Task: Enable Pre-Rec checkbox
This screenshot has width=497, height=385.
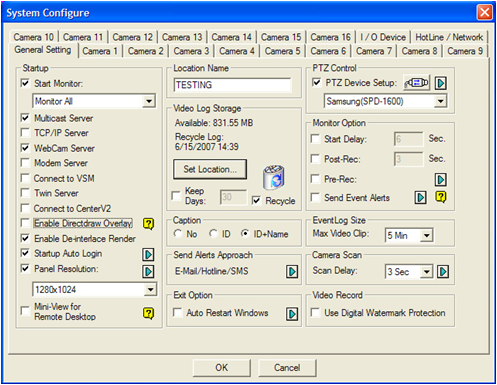Action: pos(315,179)
